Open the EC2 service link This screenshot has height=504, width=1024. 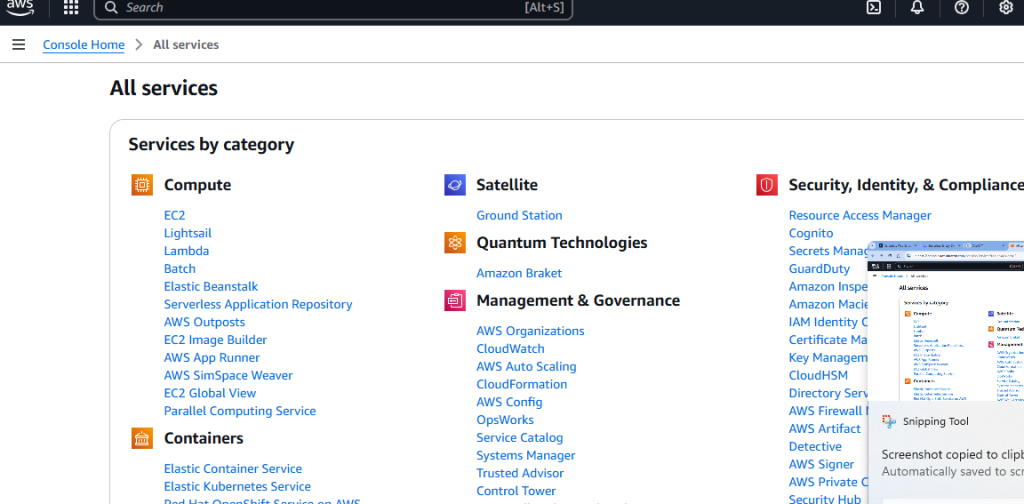(174, 215)
